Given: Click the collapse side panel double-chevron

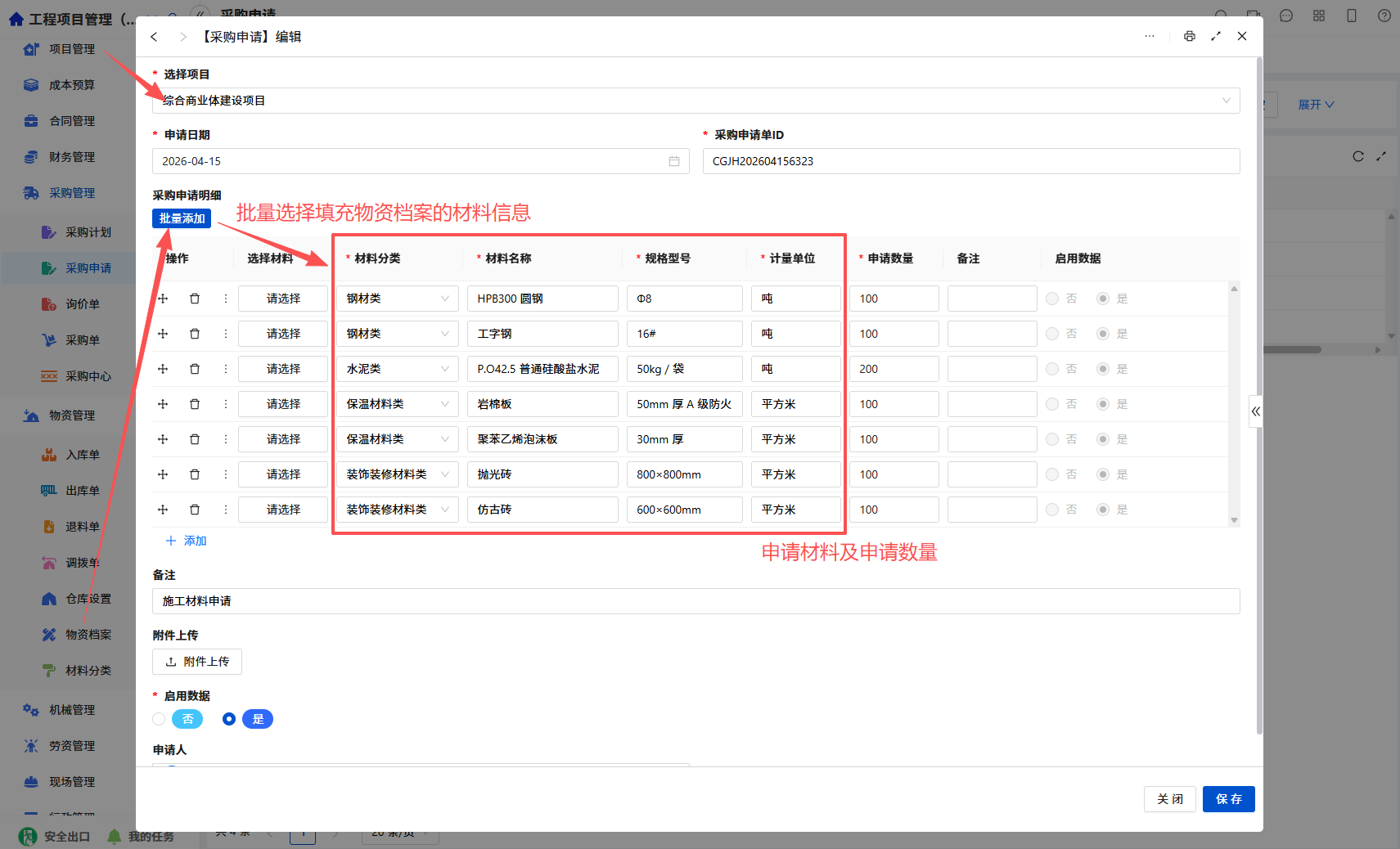Looking at the screenshot, I should [1255, 411].
